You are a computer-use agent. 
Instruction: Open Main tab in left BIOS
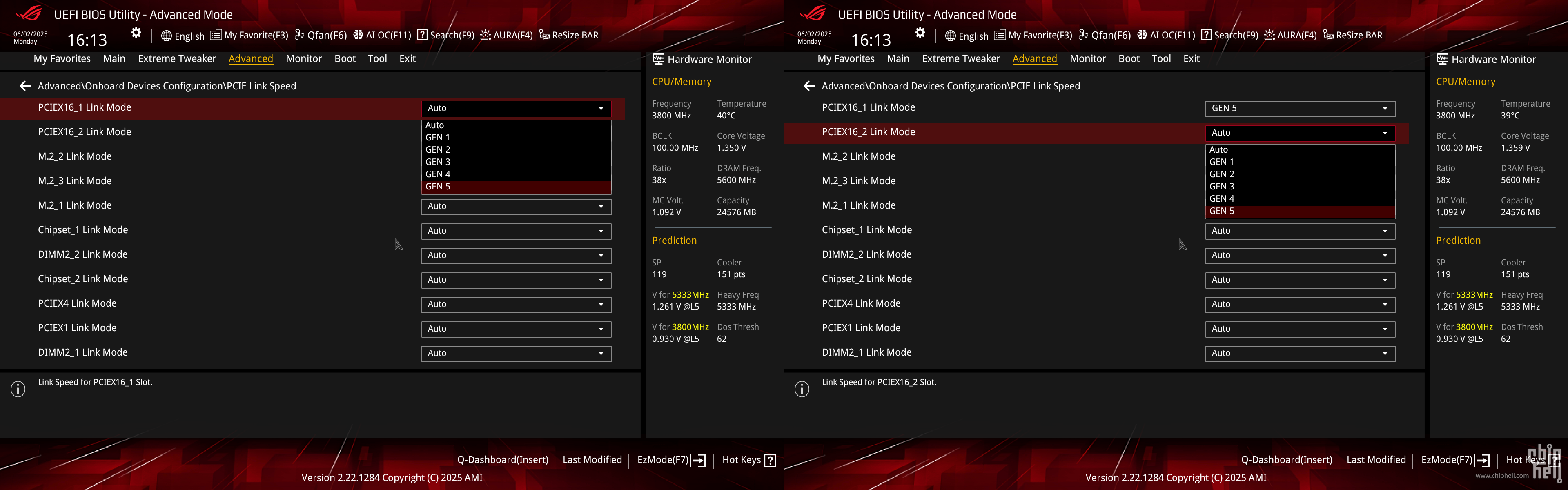pos(114,58)
